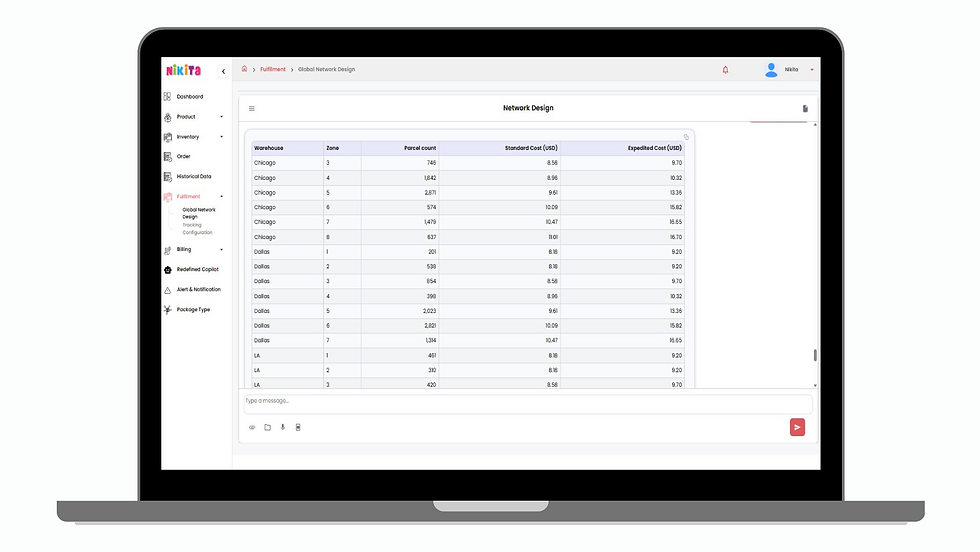
Task: Send the message with red arrow button
Action: click(797, 428)
